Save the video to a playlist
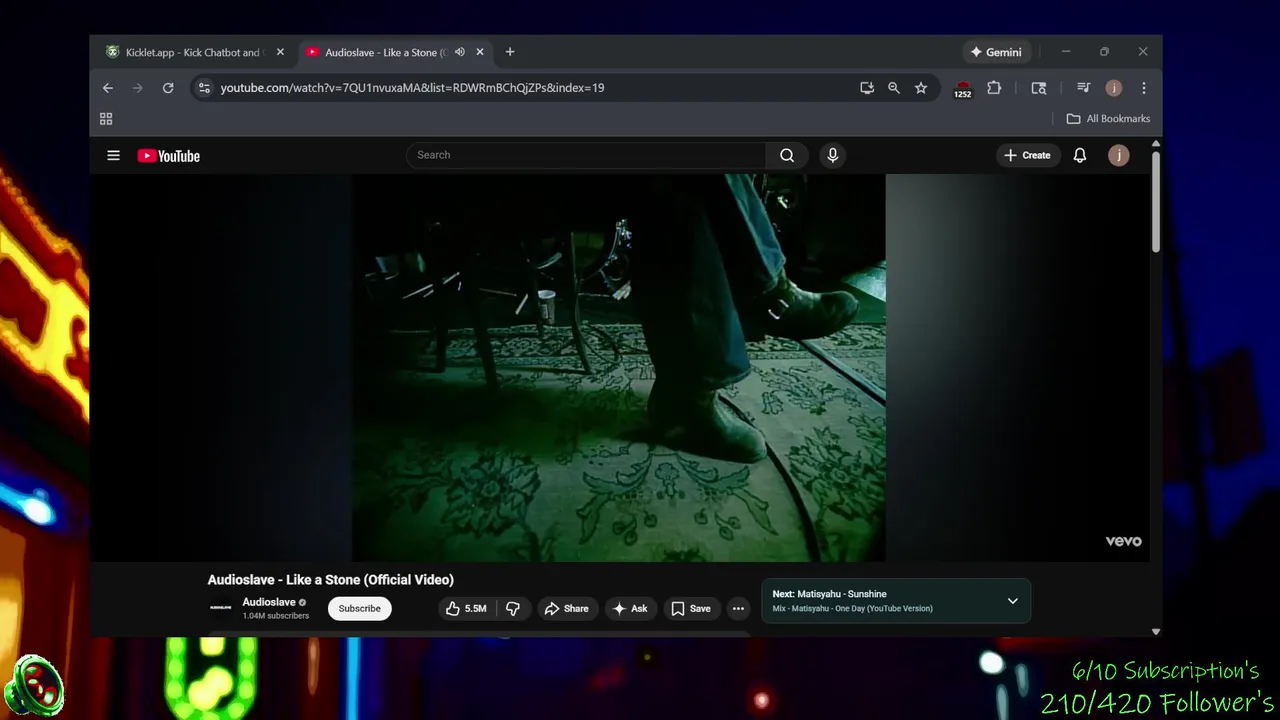This screenshot has height=720, width=1280. point(691,608)
